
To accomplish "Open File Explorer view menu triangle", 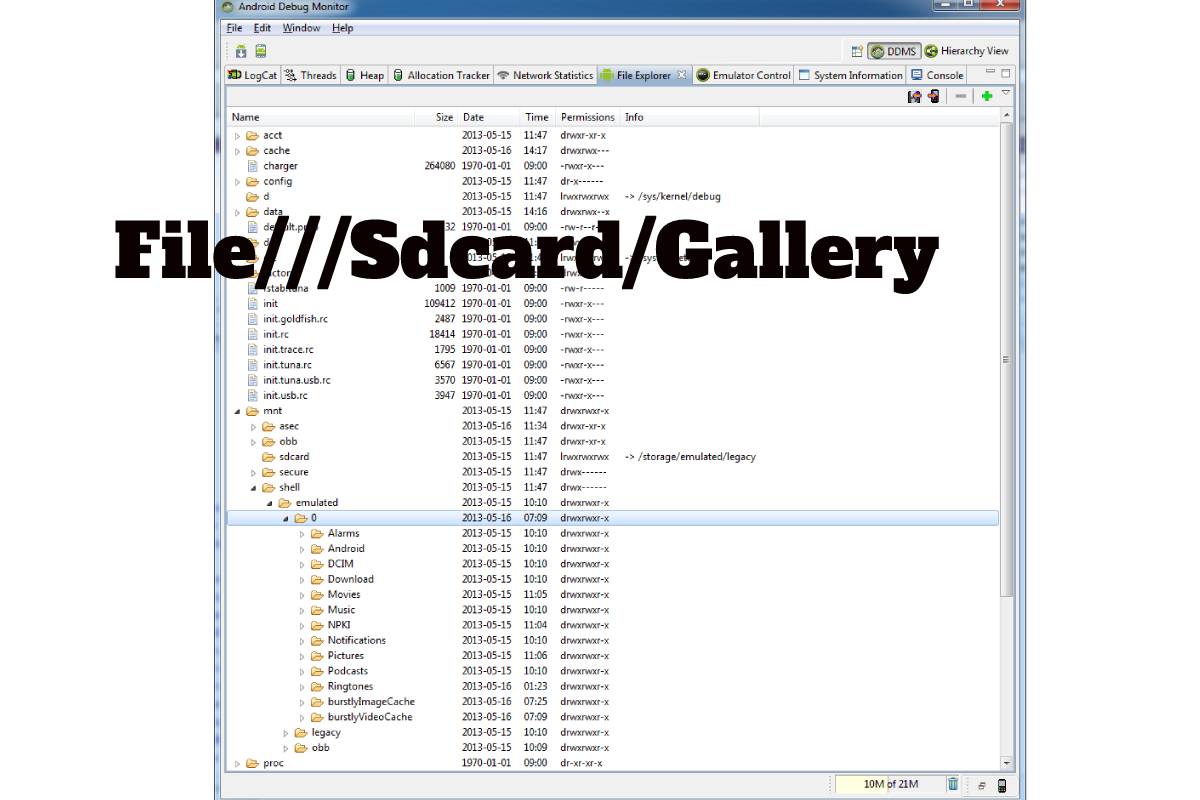I will [x=1006, y=93].
